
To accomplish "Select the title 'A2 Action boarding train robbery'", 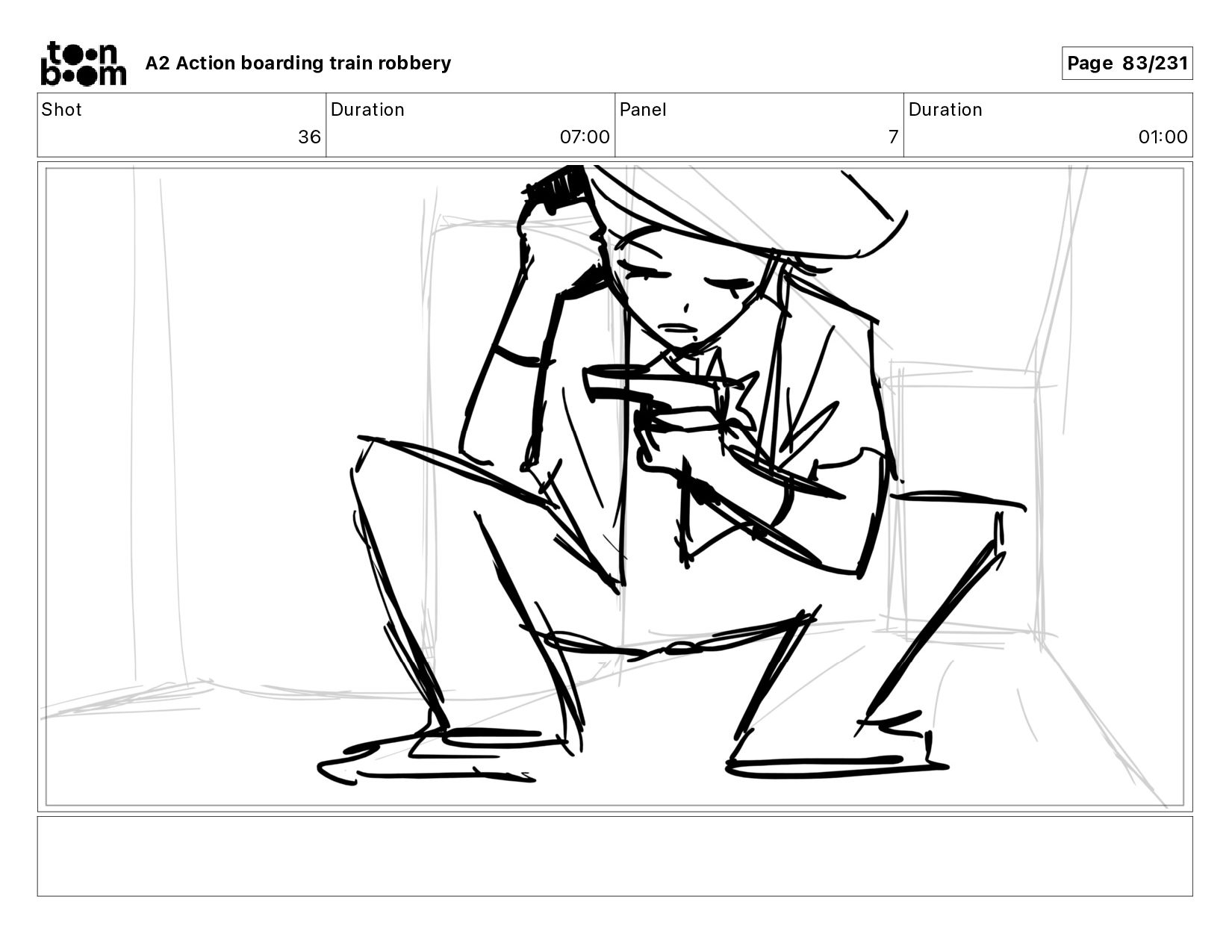I will [298, 63].
